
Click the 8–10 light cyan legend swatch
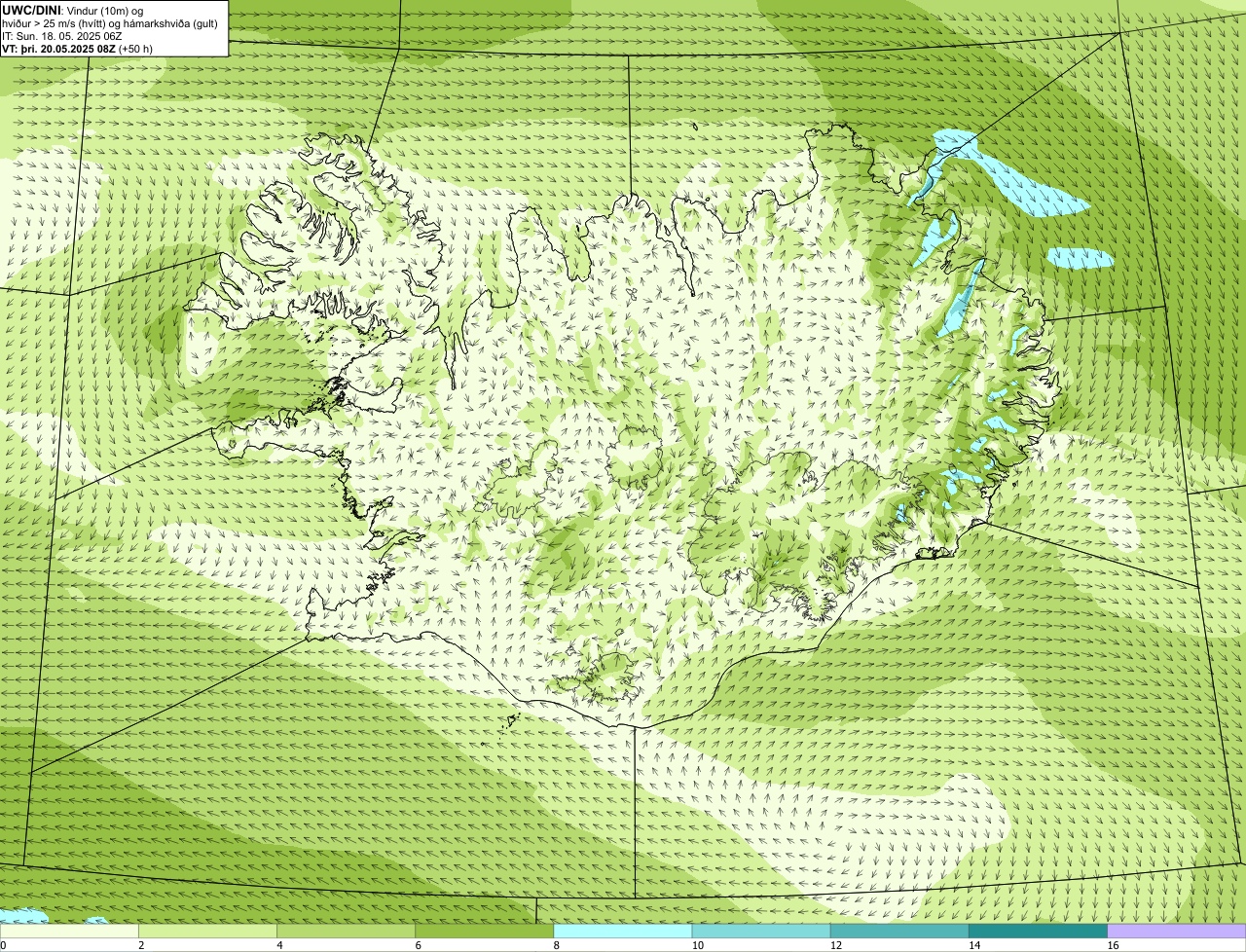pyautogui.click(x=623, y=932)
